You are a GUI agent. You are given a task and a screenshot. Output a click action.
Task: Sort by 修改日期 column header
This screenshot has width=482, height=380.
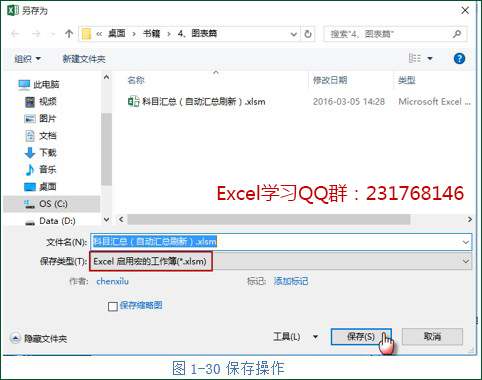pos(330,80)
